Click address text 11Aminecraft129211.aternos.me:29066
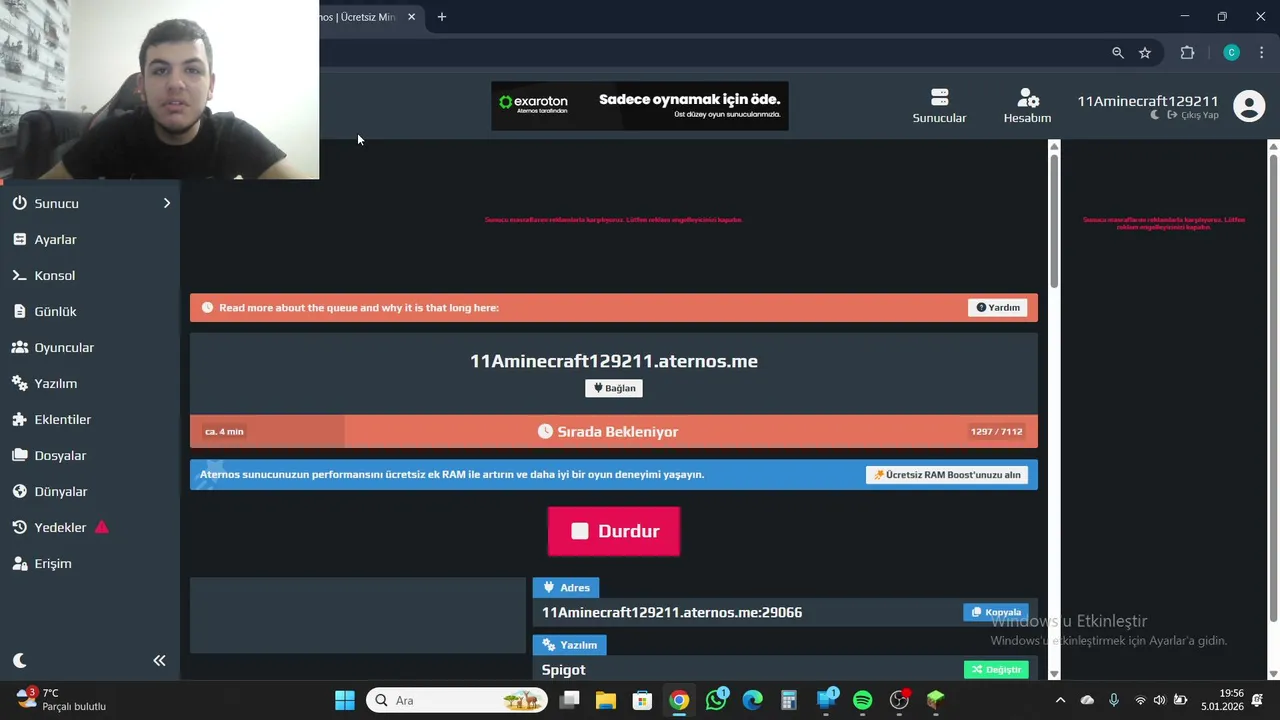The height and width of the screenshot is (720, 1280). [x=672, y=612]
